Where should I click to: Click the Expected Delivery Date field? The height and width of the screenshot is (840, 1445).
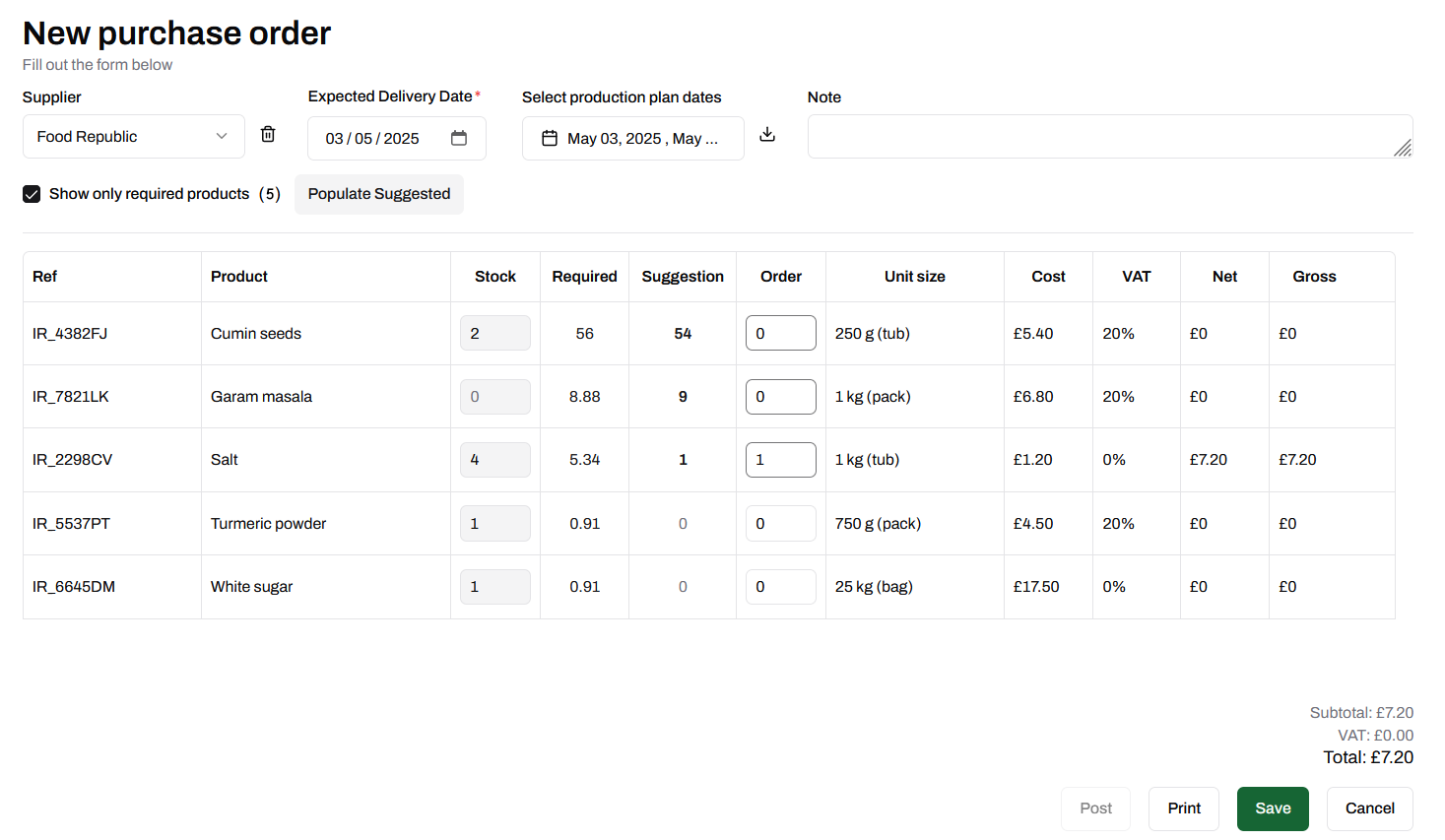(x=379, y=139)
